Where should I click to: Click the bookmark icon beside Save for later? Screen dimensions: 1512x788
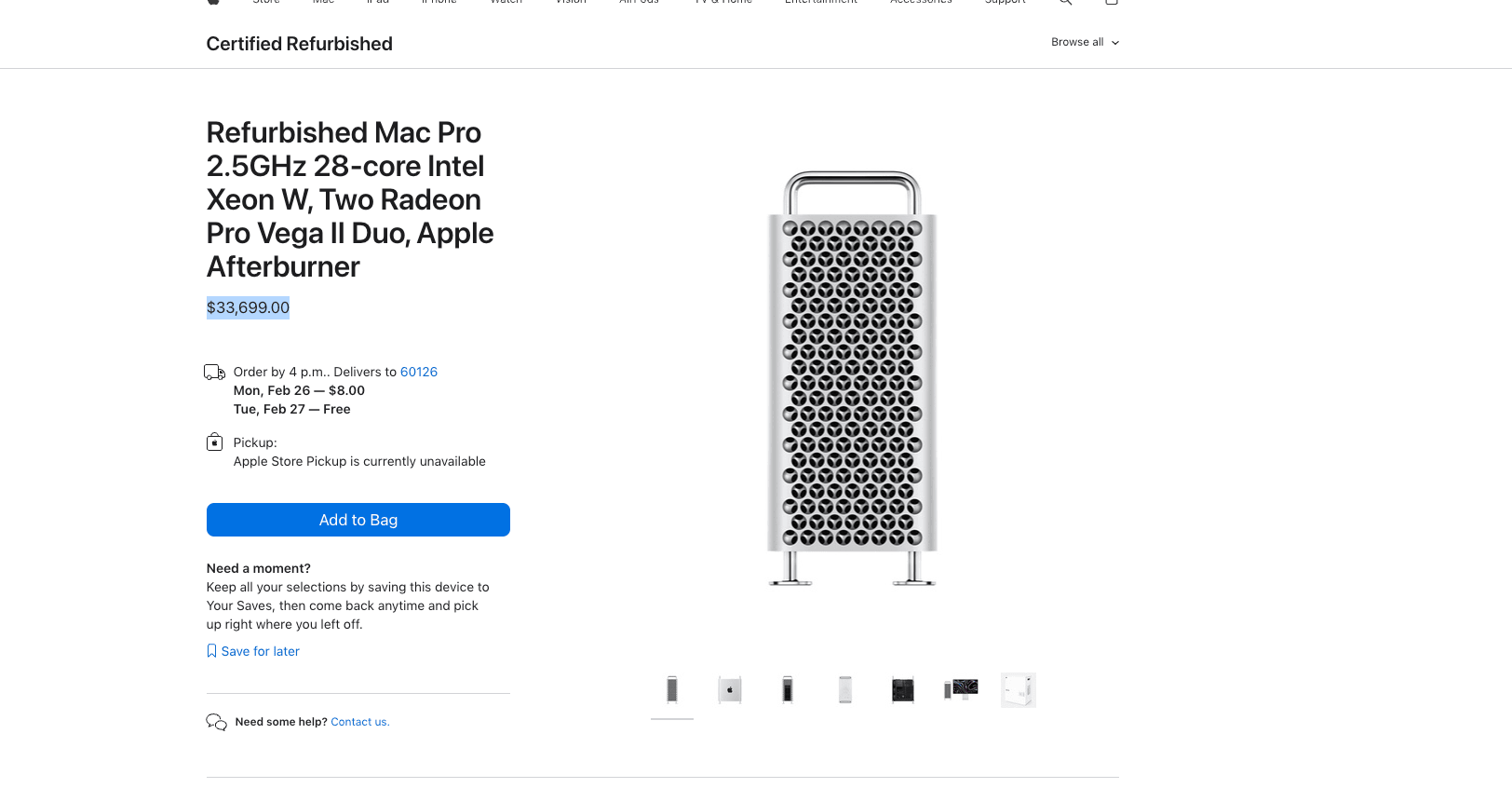tap(211, 651)
